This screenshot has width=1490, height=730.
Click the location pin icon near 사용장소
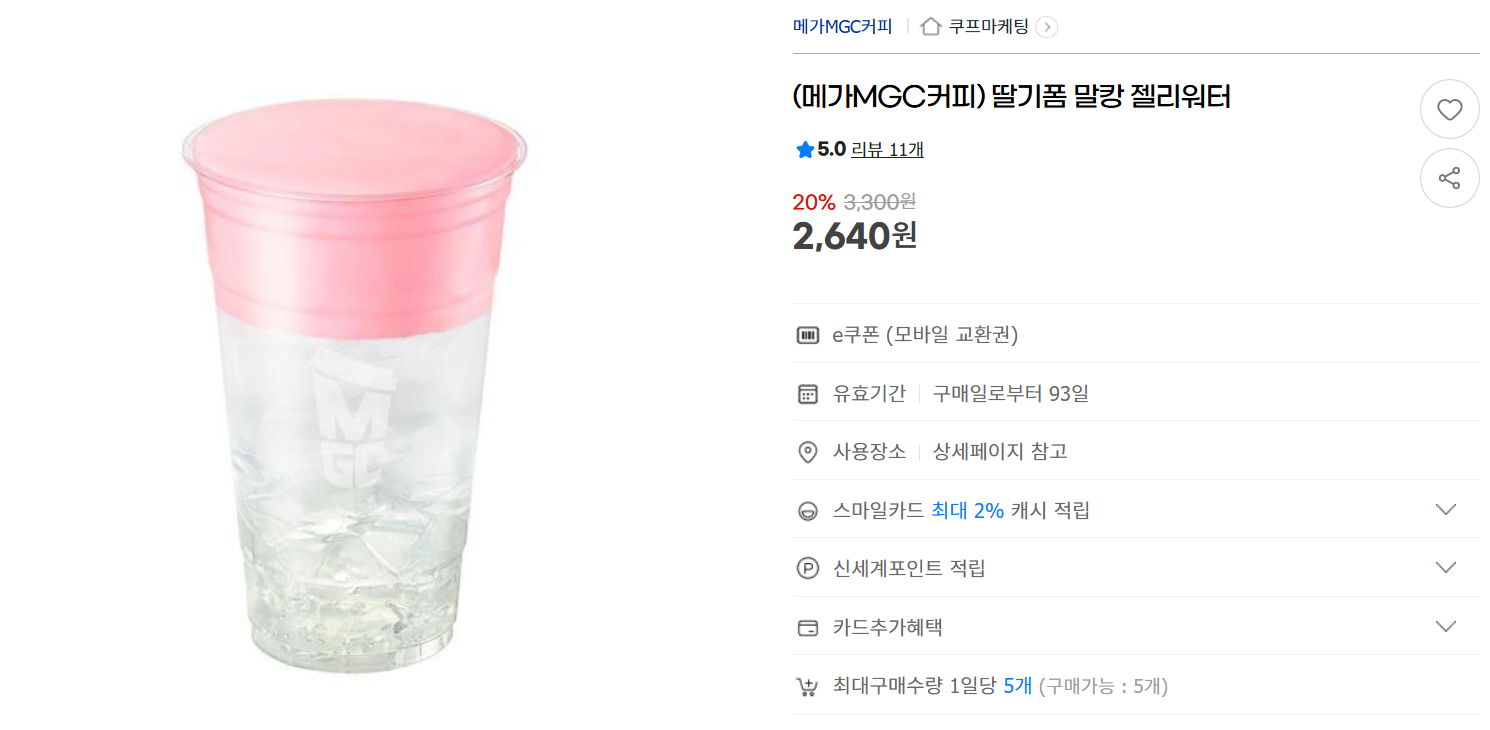coord(806,451)
